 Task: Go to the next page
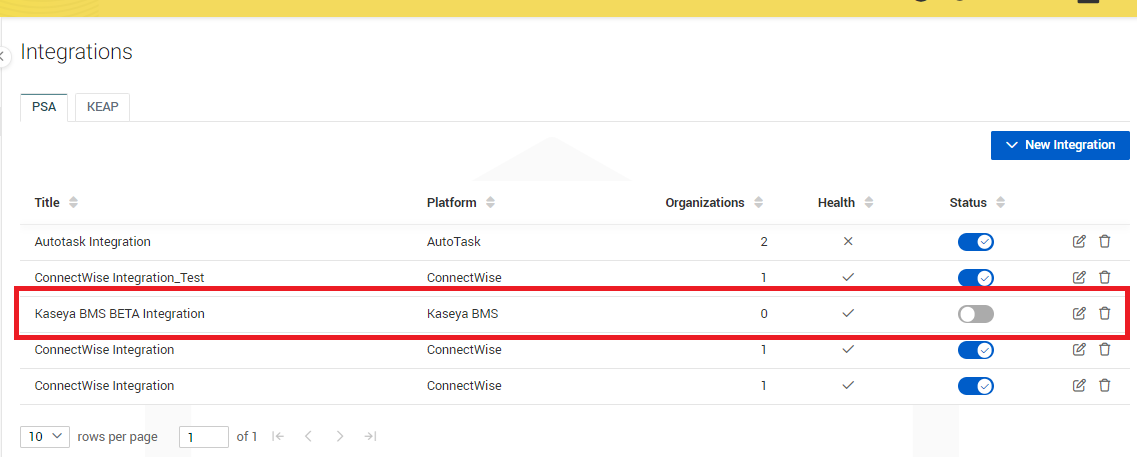point(340,436)
